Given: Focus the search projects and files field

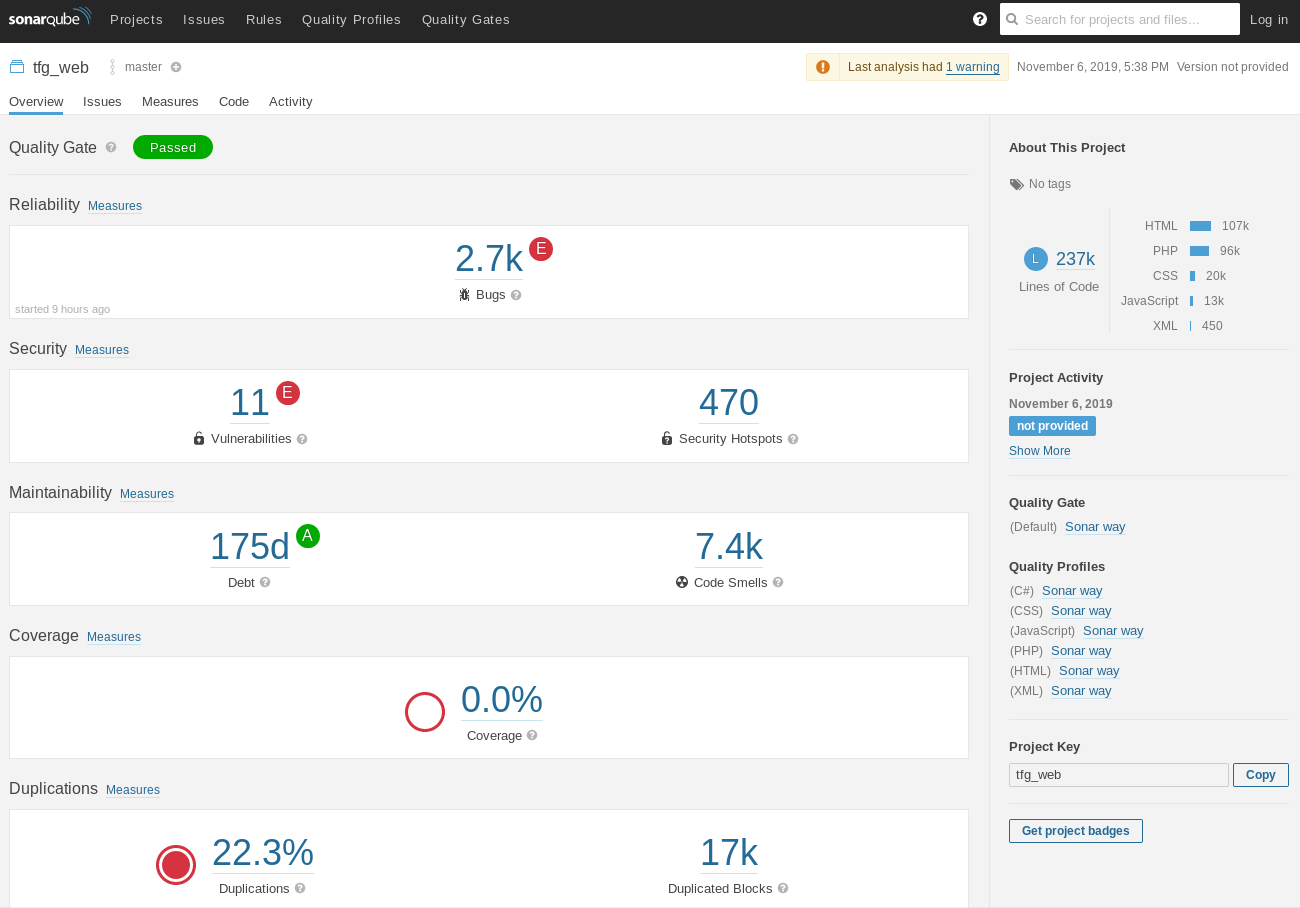Looking at the screenshot, I should (x=1120, y=19).
